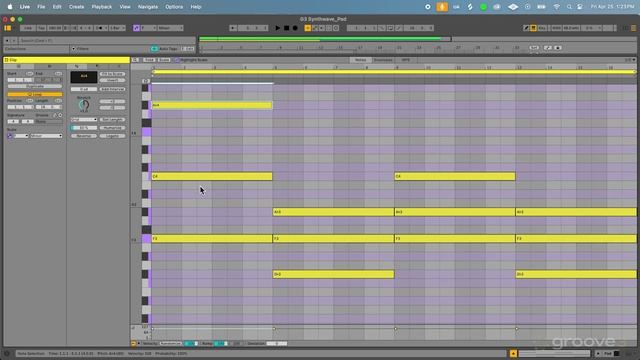Open the clip scale name dropdown
Screen dimensions: 640x360
click(46, 136)
